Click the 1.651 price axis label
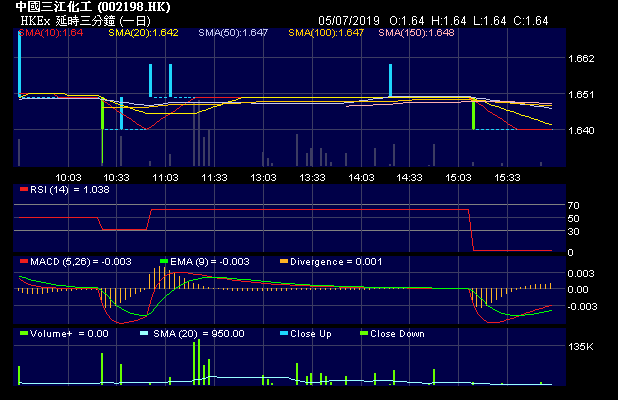 (x=581, y=95)
